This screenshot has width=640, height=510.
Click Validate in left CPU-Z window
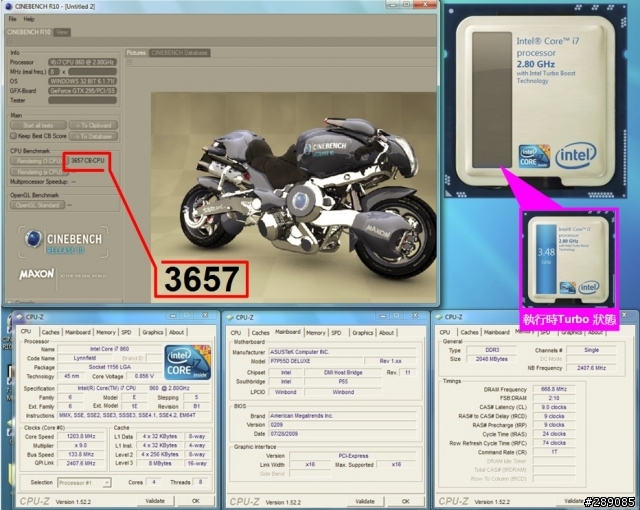click(155, 501)
